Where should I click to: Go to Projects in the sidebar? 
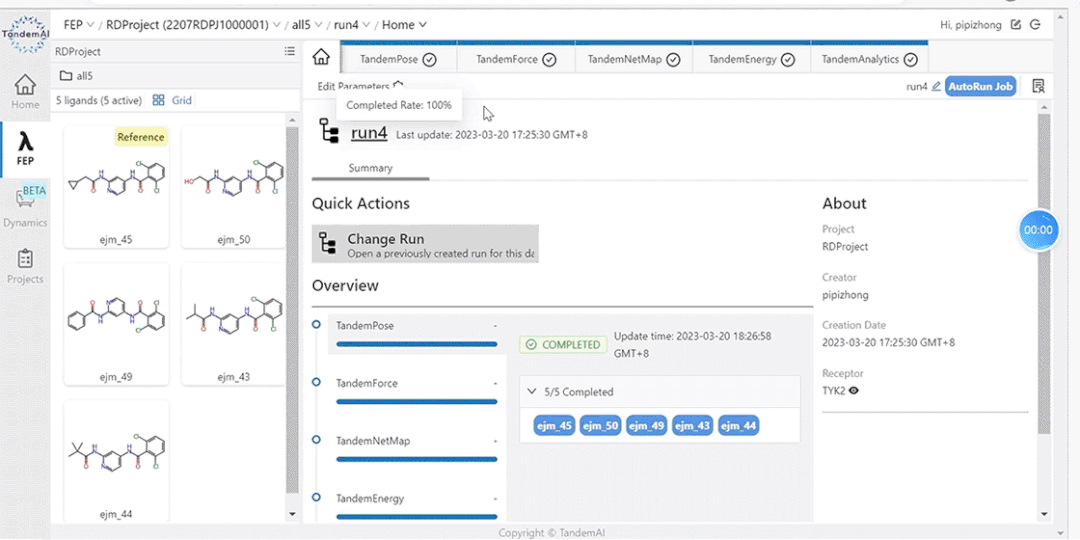(x=25, y=265)
